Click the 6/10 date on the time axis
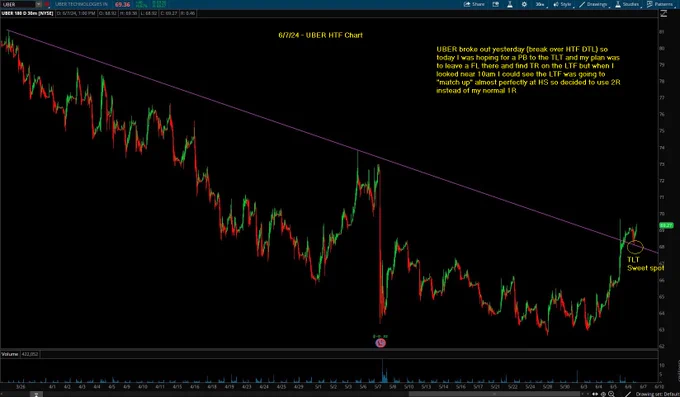The height and width of the screenshot is (397, 680). pyautogui.click(x=659, y=386)
